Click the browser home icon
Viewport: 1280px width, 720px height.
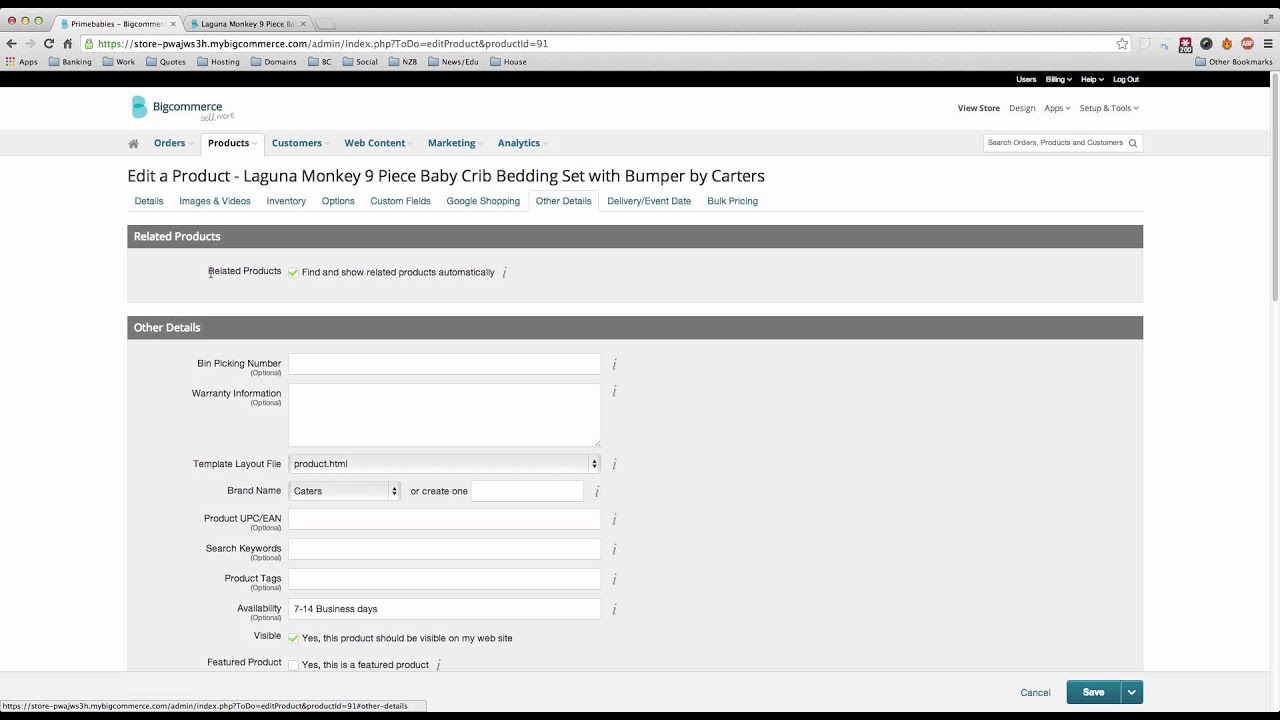(x=67, y=44)
